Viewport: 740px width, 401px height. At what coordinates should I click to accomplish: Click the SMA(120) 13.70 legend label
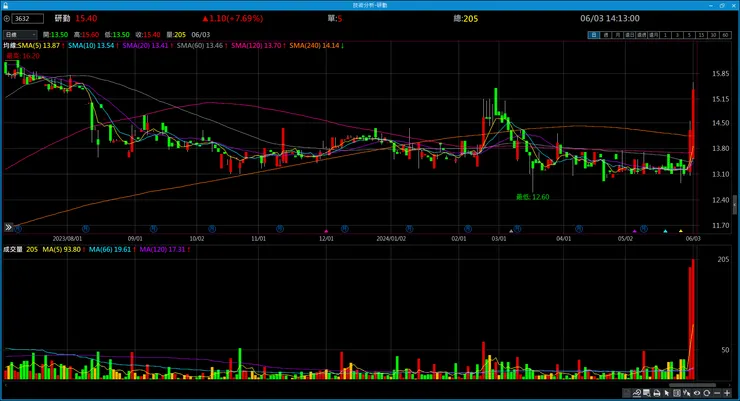[x=256, y=46]
